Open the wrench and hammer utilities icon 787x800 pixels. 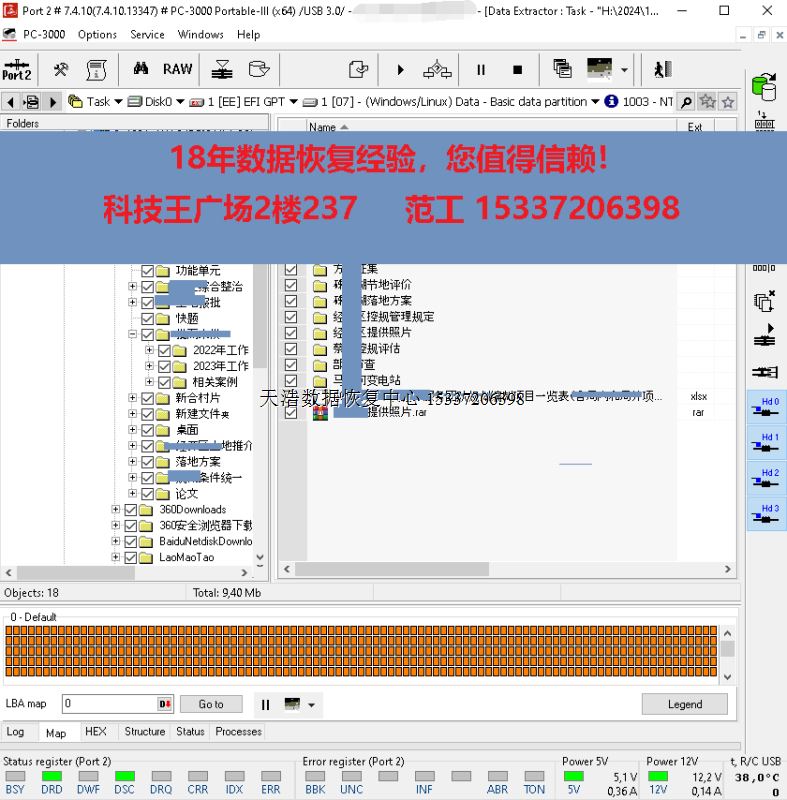(61, 69)
